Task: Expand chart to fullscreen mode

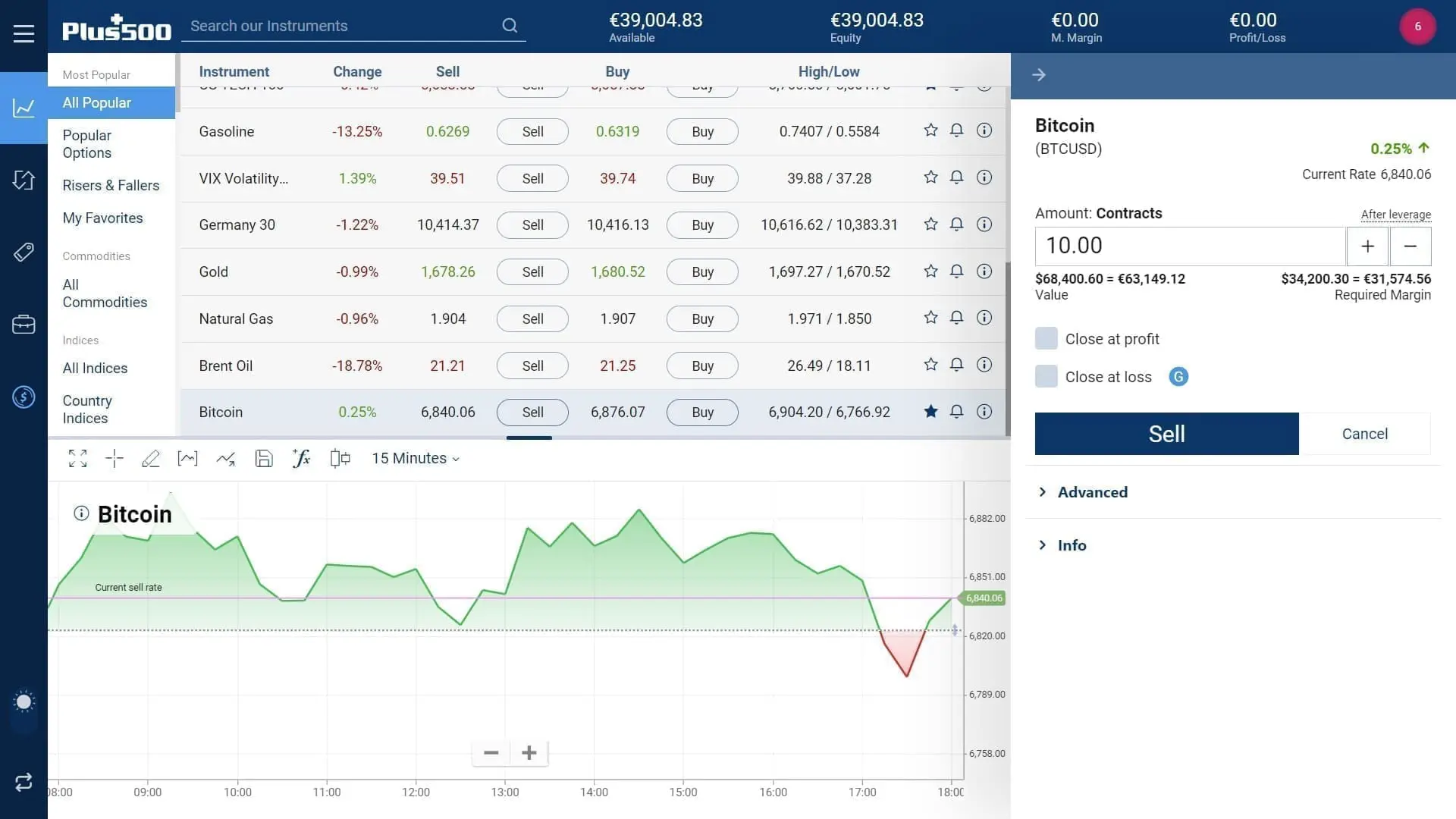Action: coord(77,458)
